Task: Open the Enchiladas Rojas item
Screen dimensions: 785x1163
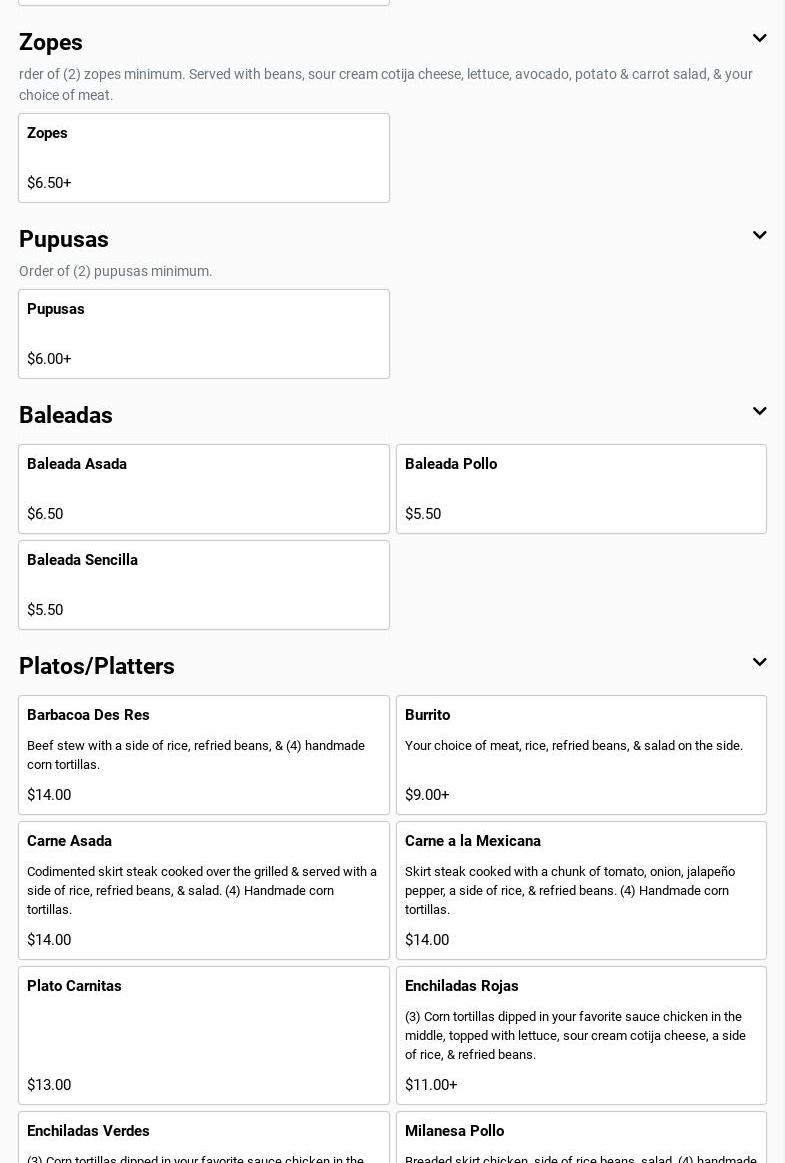Action: (x=581, y=1035)
